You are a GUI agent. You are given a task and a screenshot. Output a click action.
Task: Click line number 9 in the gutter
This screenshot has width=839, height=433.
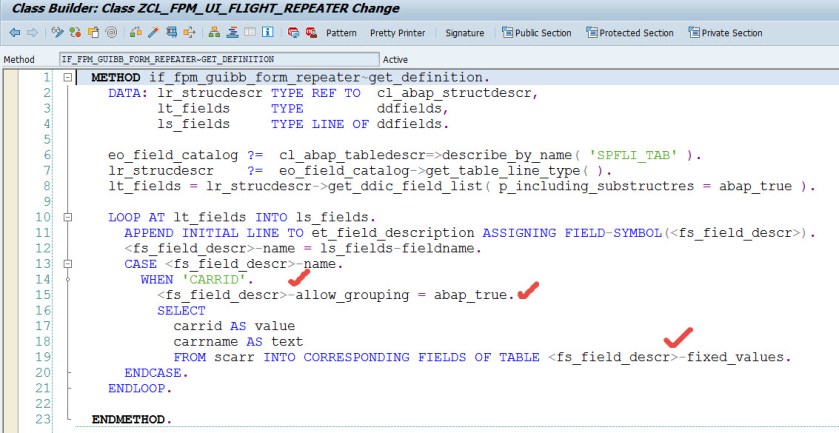[47, 202]
